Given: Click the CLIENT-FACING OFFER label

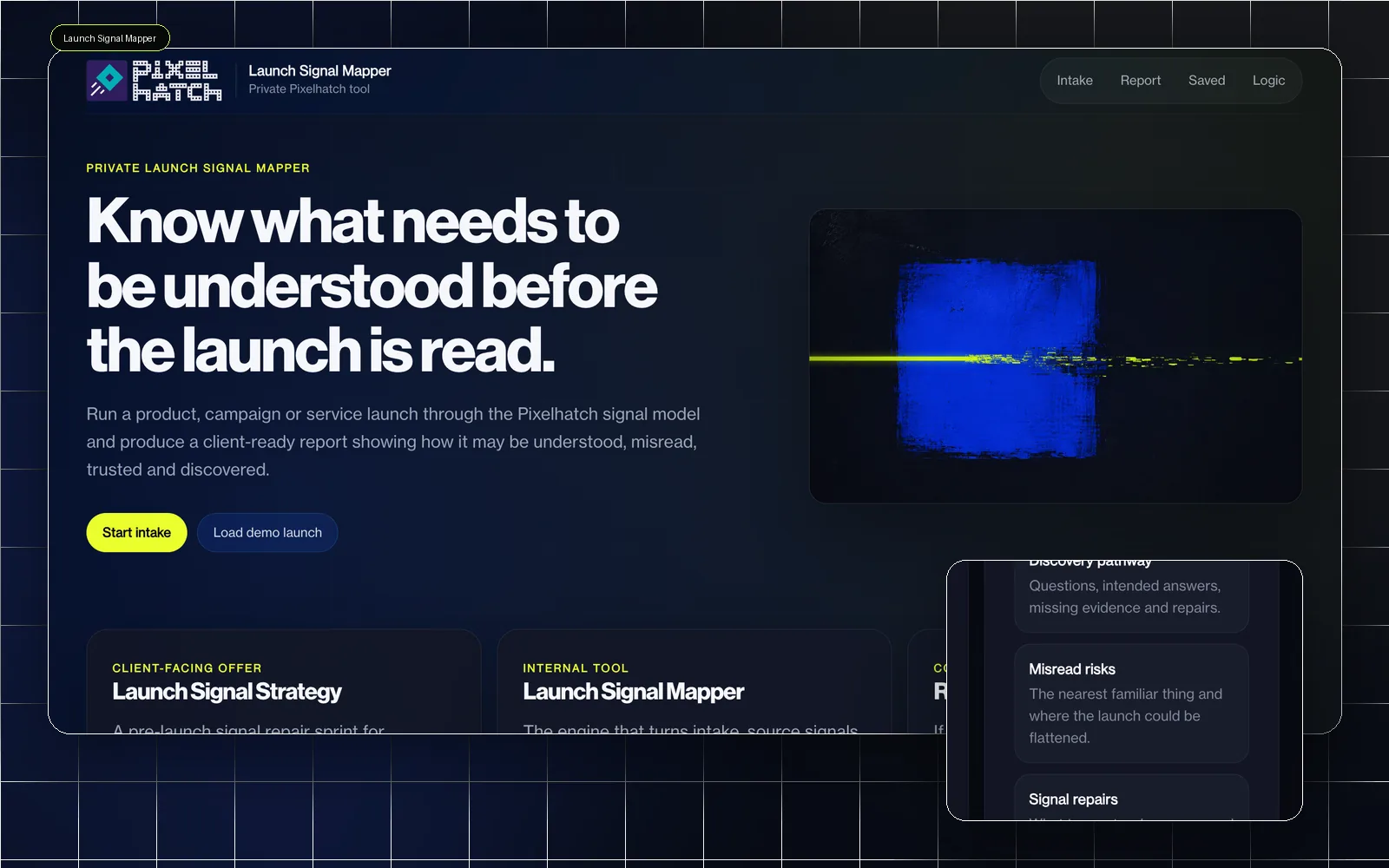Looking at the screenshot, I should (187, 667).
